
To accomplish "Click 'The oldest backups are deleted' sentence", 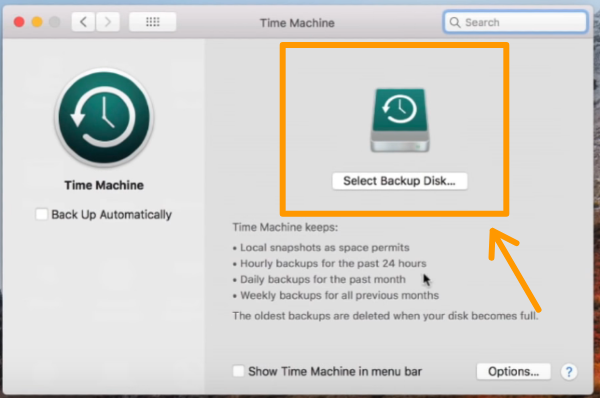I will point(385,316).
